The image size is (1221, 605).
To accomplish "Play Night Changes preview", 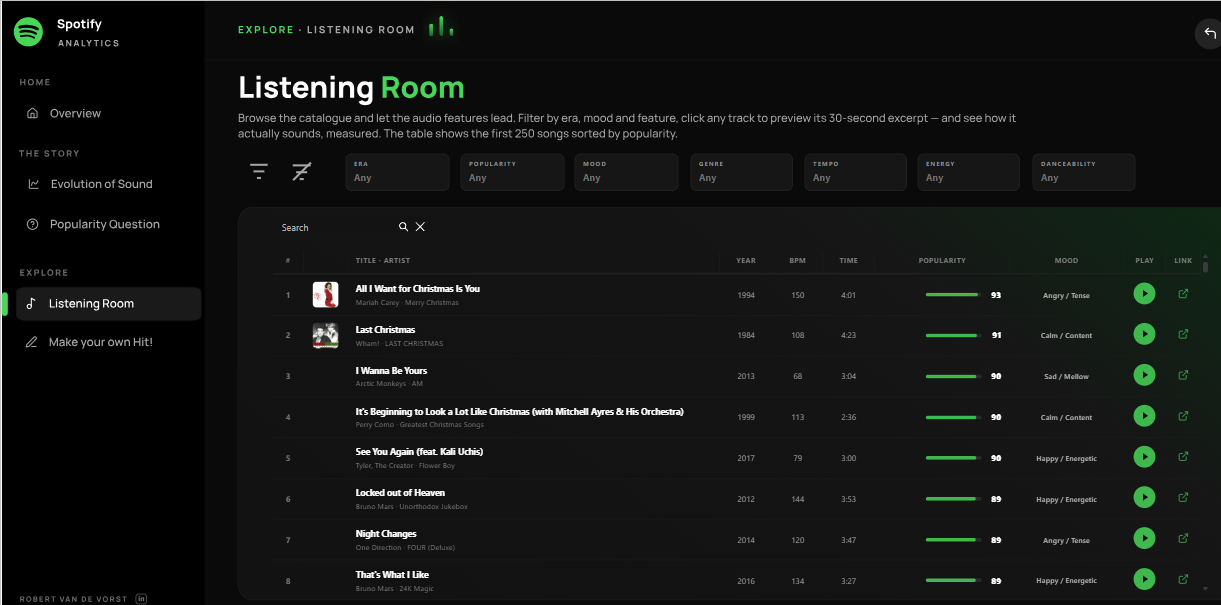I will pos(1144,538).
